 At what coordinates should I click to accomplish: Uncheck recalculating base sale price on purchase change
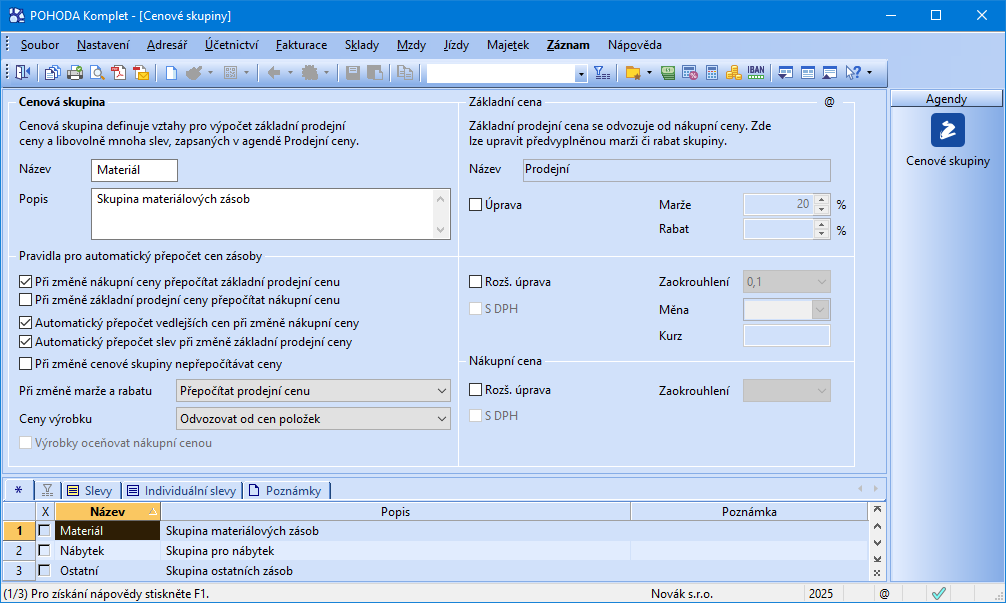pyautogui.click(x=26, y=282)
